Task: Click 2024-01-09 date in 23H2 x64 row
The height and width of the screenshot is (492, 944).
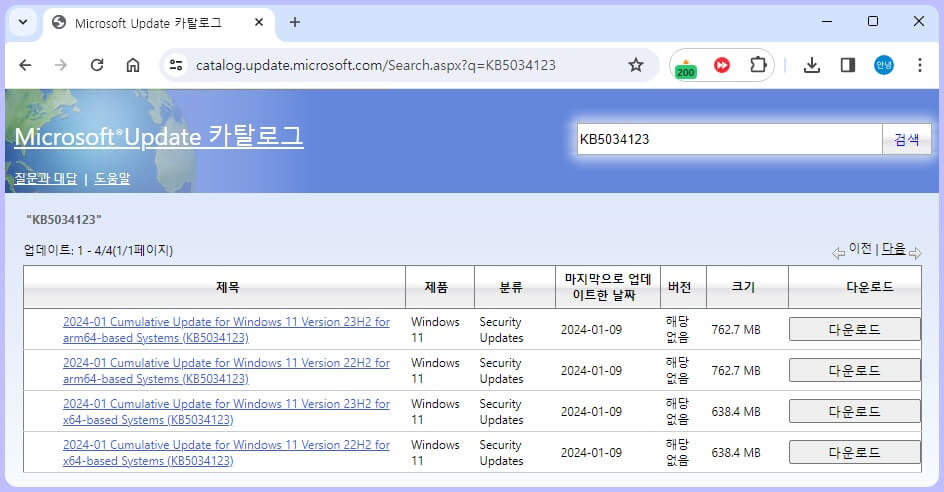Action: click(x=591, y=411)
